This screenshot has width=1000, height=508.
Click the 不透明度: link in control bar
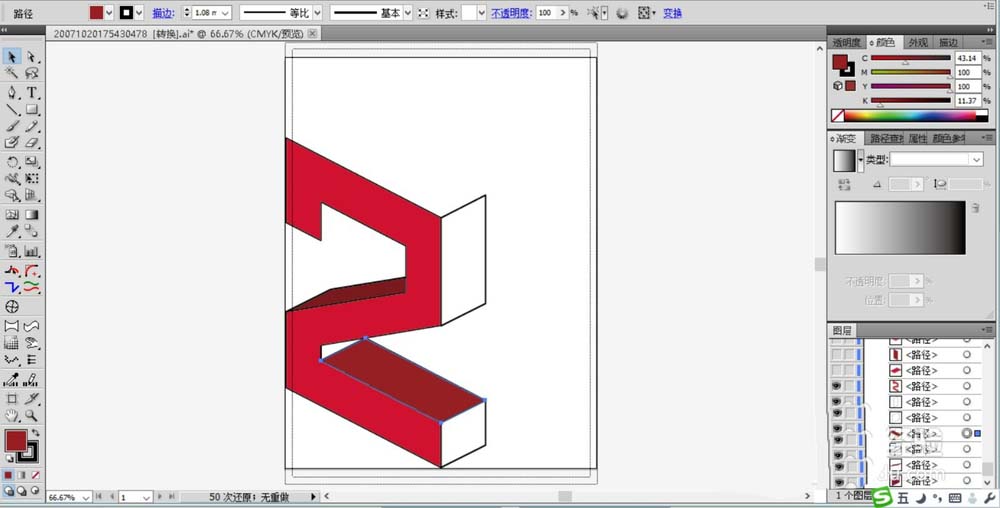pyautogui.click(x=511, y=13)
